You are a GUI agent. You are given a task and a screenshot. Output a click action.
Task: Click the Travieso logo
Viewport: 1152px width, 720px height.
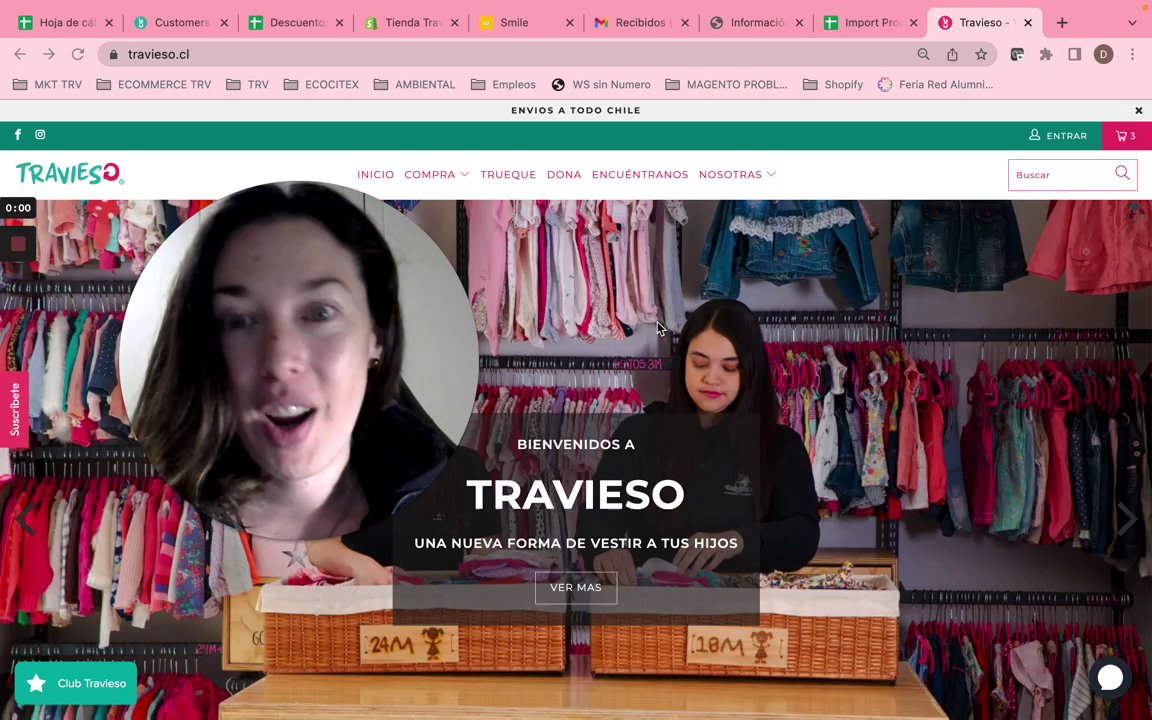tap(70, 173)
